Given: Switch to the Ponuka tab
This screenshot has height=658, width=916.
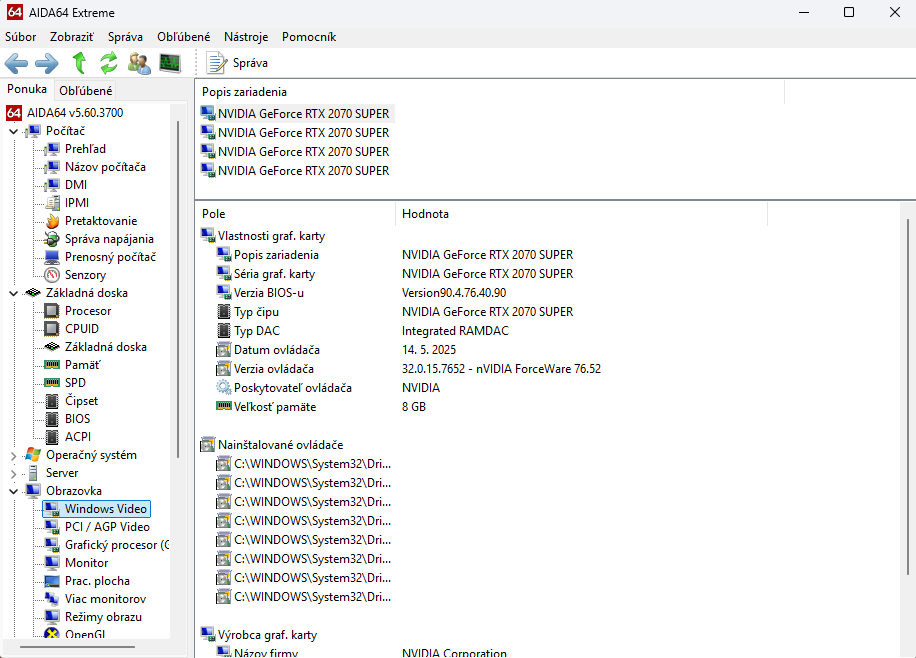Looking at the screenshot, I should coord(27,89).
